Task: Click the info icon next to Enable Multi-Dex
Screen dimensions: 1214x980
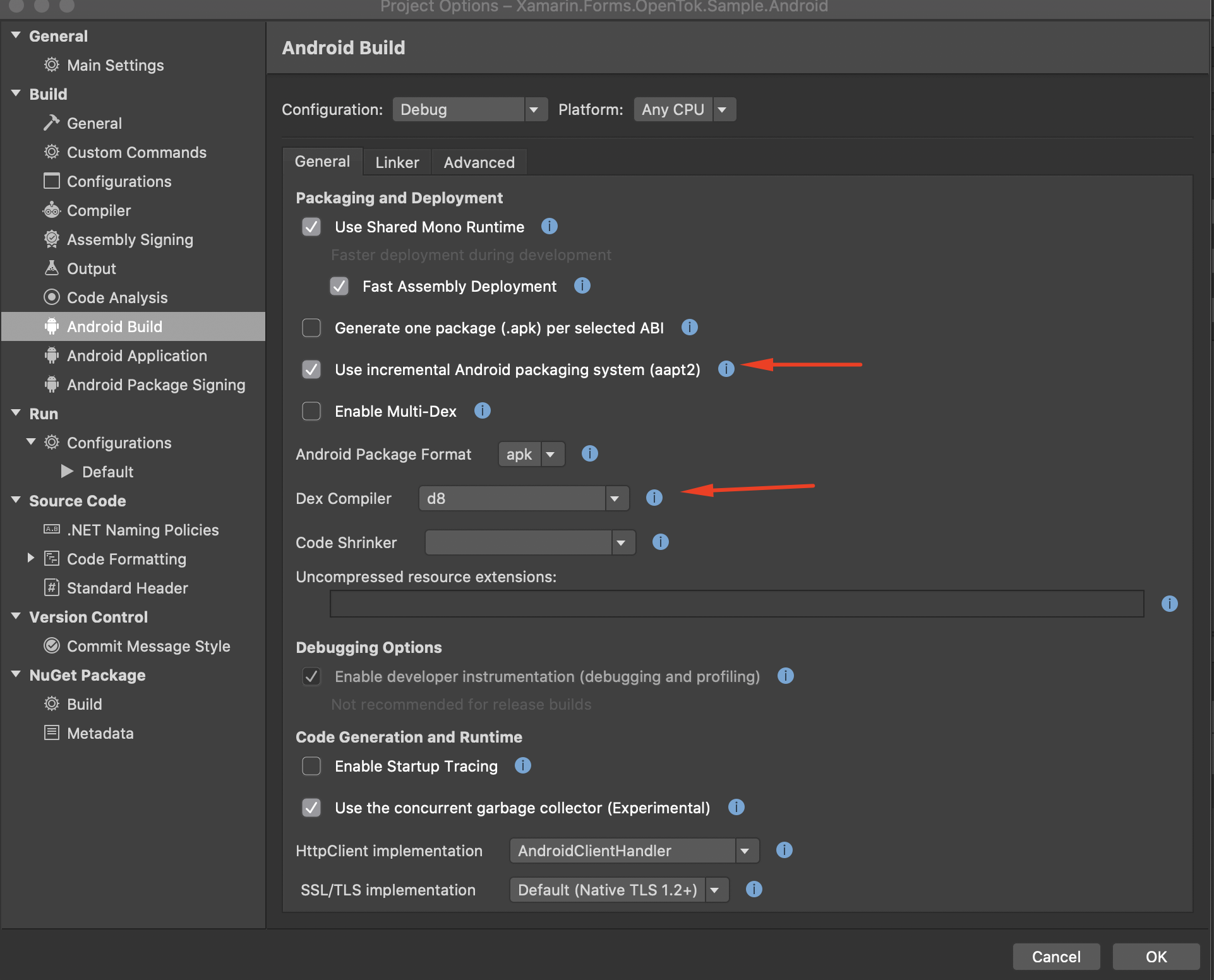Action: [x=482, y=411]
